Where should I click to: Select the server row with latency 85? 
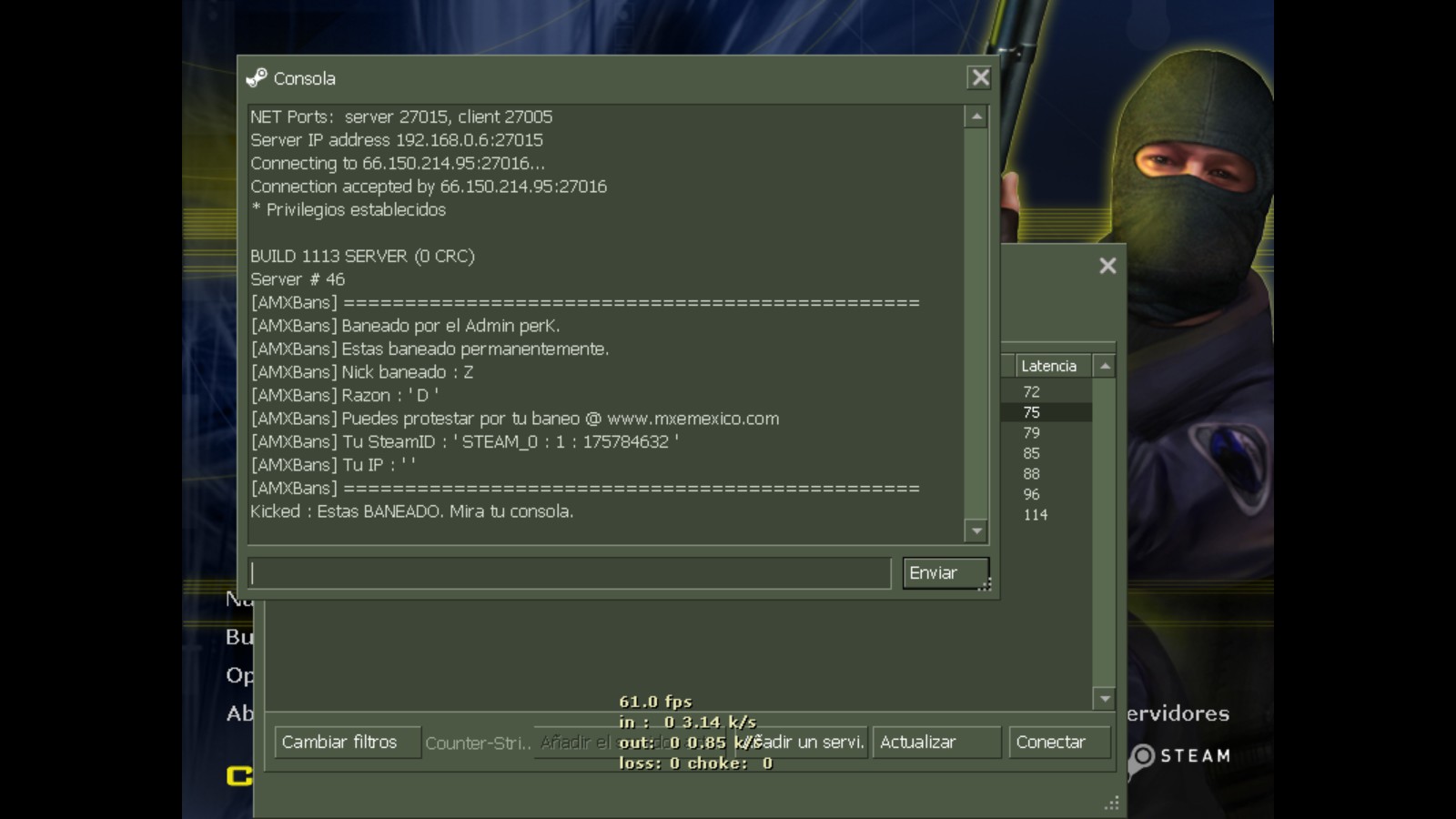pos(1046,453)
